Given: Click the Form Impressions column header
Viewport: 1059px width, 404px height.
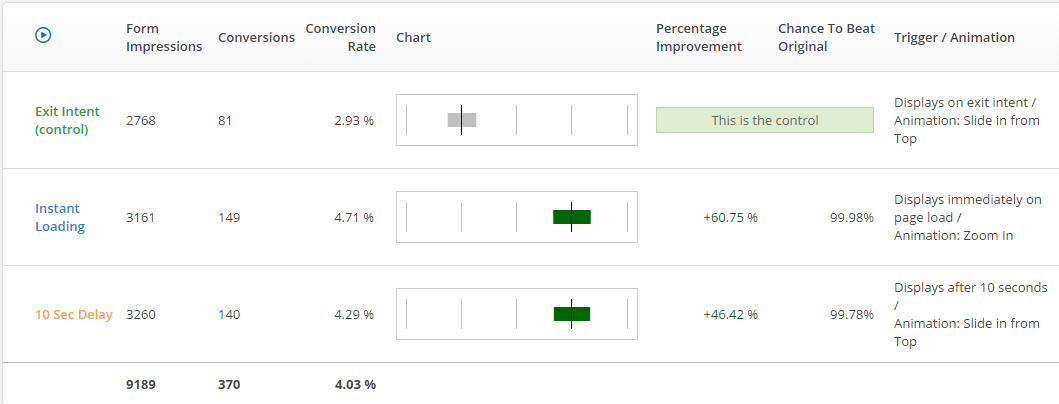Looking at the screenshot, I should click(164, 38).
